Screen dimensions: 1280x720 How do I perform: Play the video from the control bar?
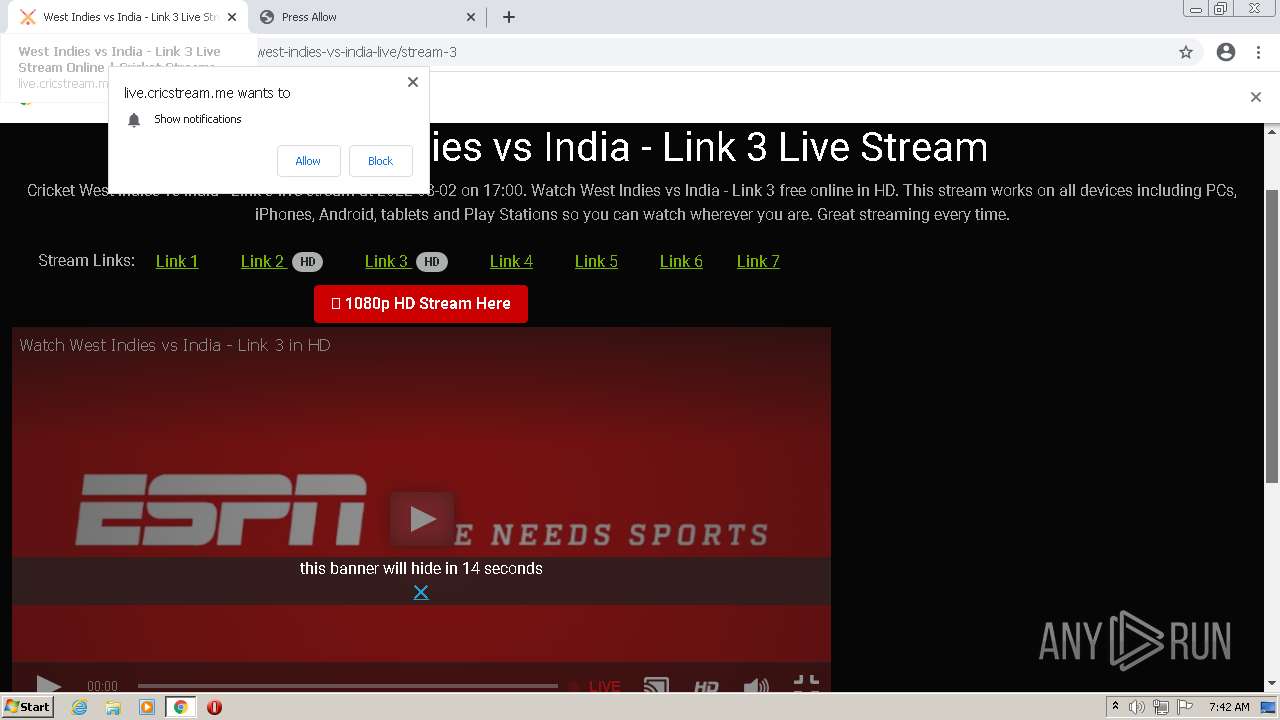pos(48,685)
